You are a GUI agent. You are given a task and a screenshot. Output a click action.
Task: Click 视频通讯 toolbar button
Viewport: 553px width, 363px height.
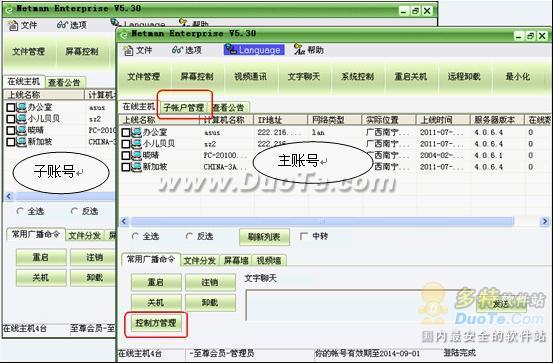coord(251,77)
